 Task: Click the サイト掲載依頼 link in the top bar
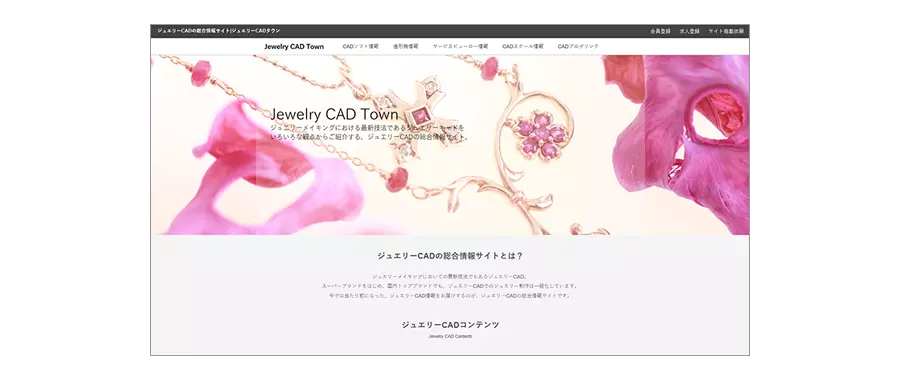(x=726, y=31)
